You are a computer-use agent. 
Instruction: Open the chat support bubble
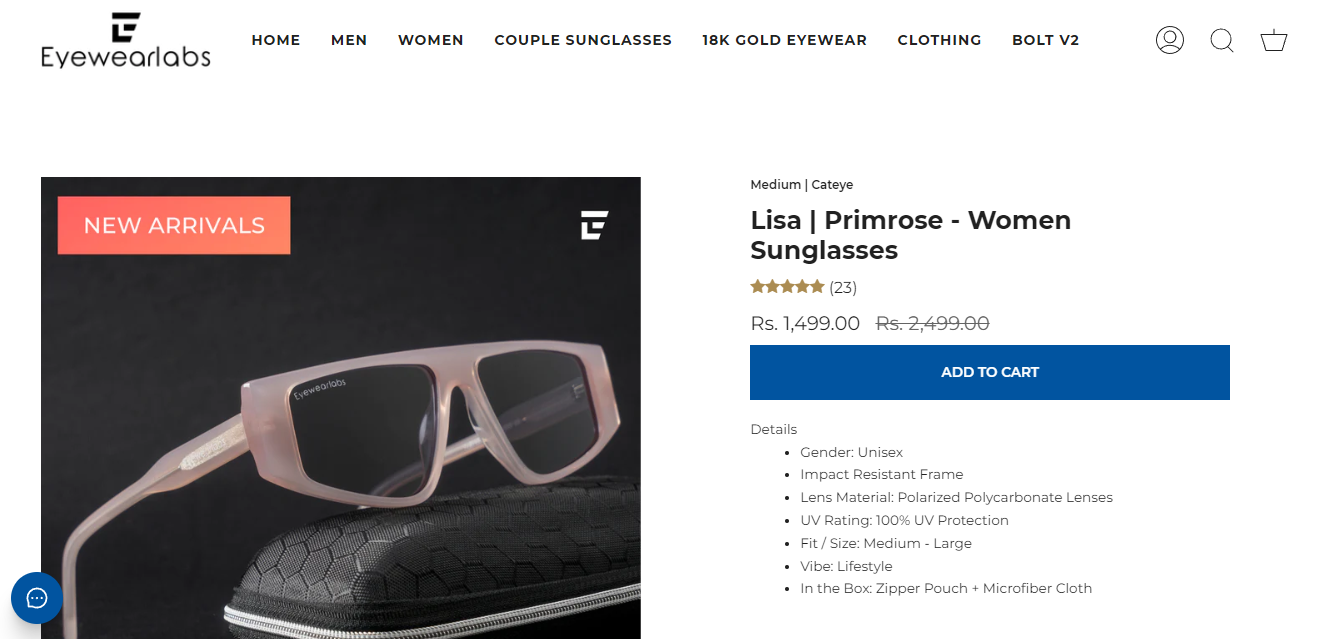[x=37, y=598]
